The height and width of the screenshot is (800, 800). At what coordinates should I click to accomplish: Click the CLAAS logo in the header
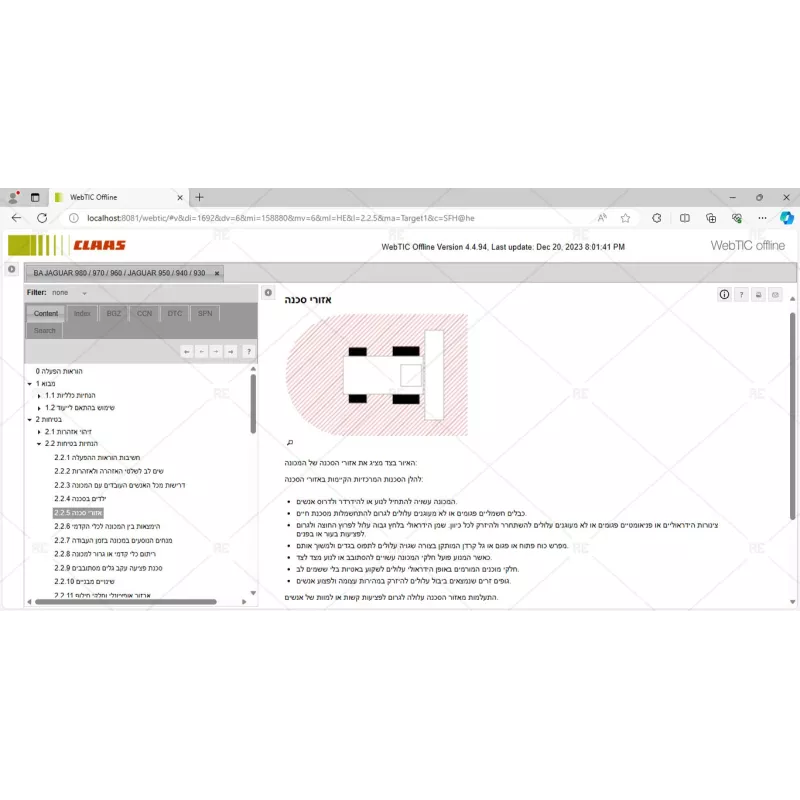tap(100, 243)
